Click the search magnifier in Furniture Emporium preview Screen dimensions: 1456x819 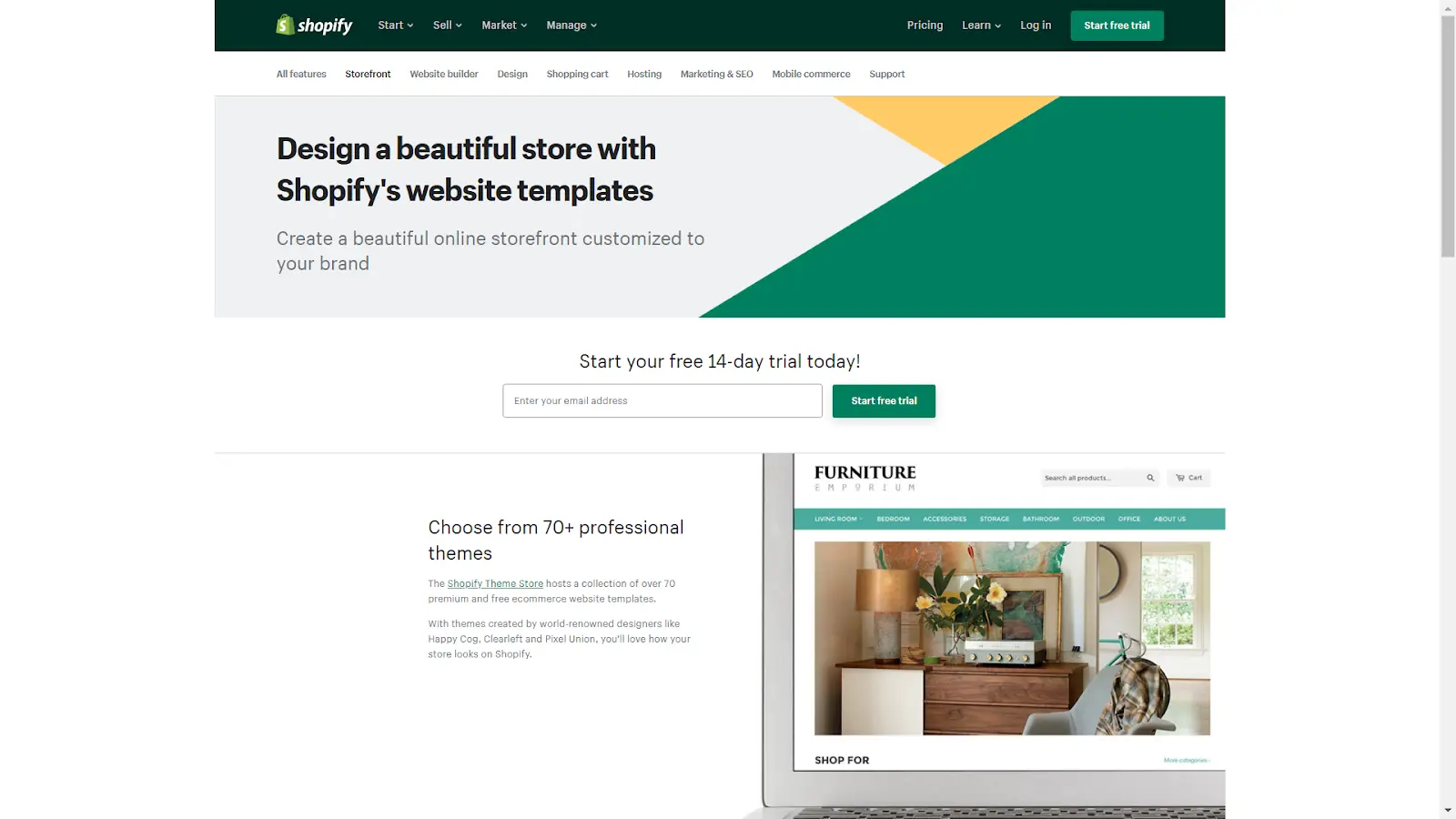pos(1150,478)
